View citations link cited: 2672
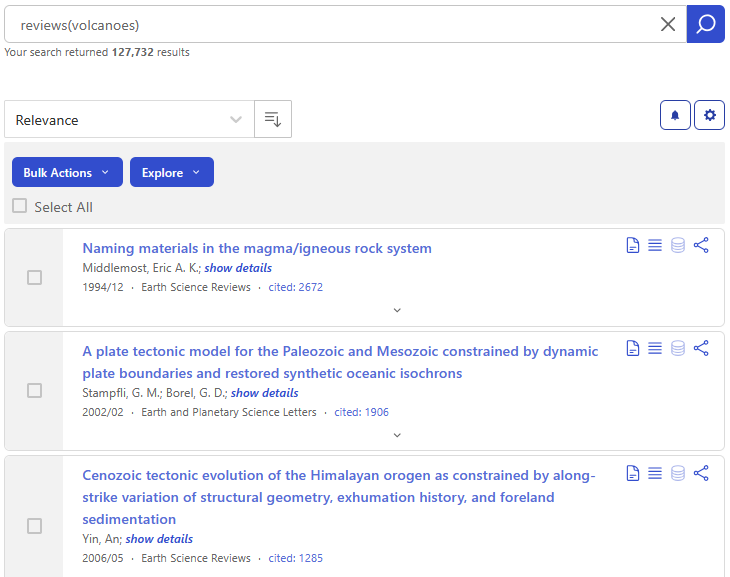This screenshot has width=730, height=577. coord(296,287)
